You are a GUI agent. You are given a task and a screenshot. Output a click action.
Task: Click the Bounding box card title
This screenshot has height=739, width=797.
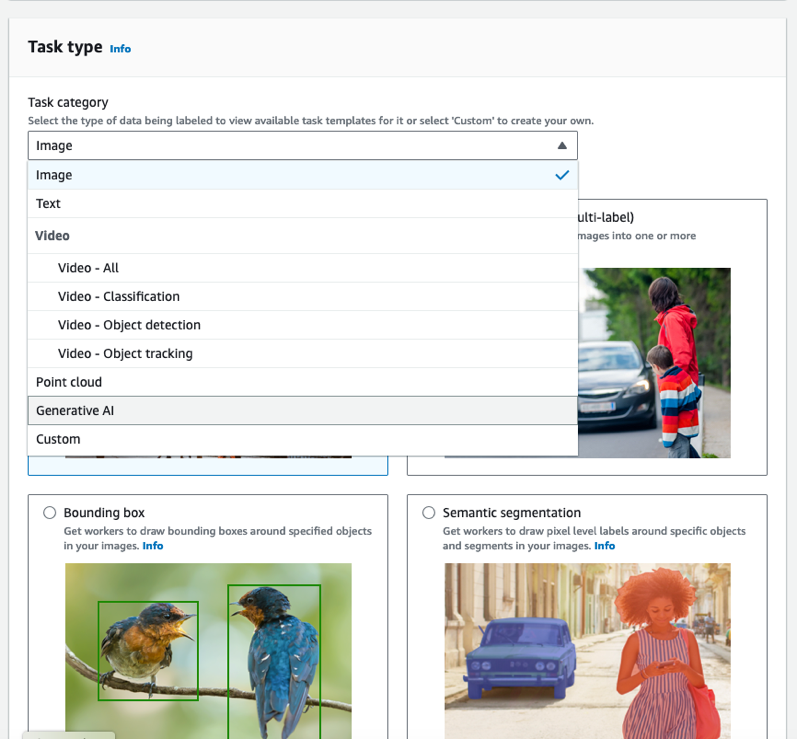(x=104, y=512)
